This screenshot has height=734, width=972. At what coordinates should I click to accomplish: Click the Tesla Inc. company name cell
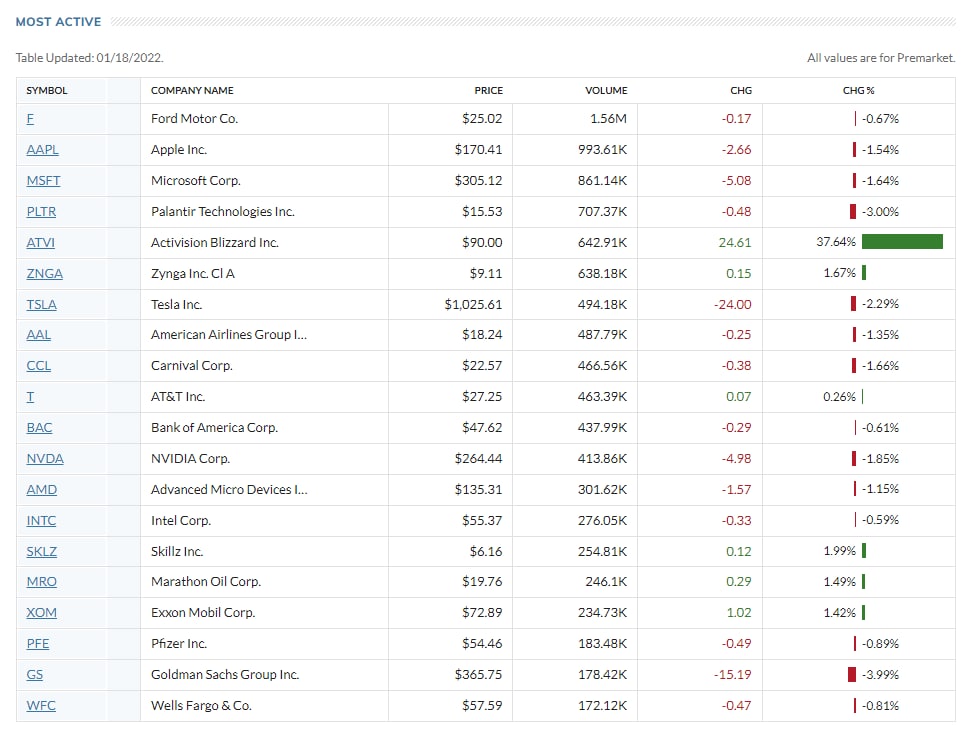pos(176,305)
